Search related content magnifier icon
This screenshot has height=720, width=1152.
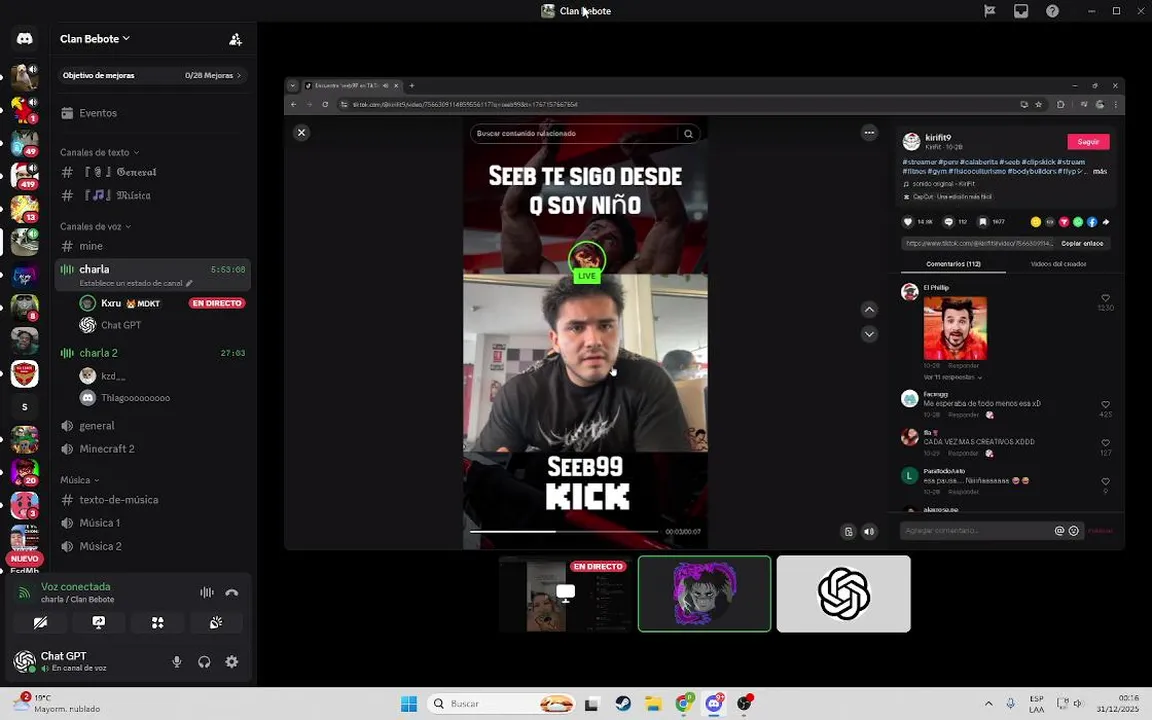pos(688,134)
